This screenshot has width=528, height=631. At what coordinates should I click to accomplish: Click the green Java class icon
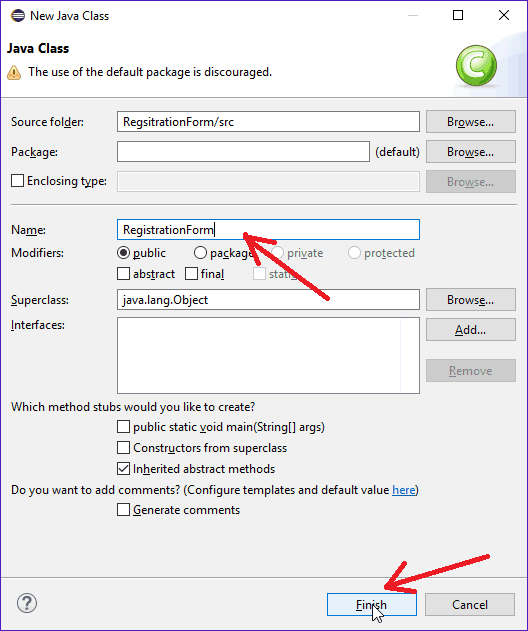point(476,65)
